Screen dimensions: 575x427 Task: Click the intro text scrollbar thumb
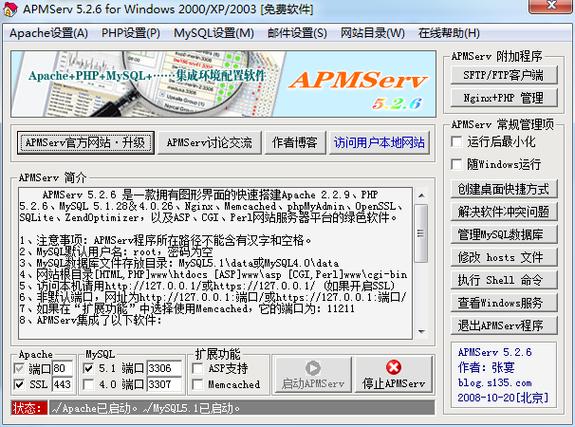point(422,233)
